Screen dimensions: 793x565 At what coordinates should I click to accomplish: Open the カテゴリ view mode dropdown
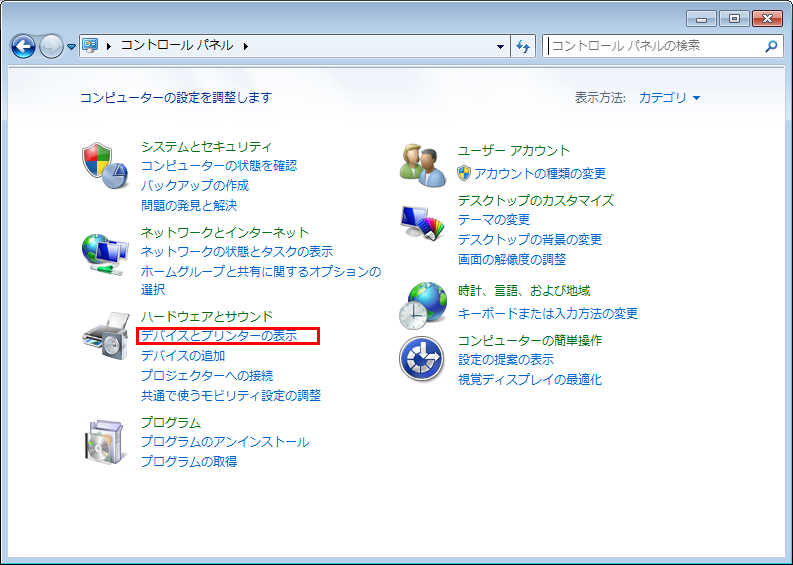tap(669, 98)
